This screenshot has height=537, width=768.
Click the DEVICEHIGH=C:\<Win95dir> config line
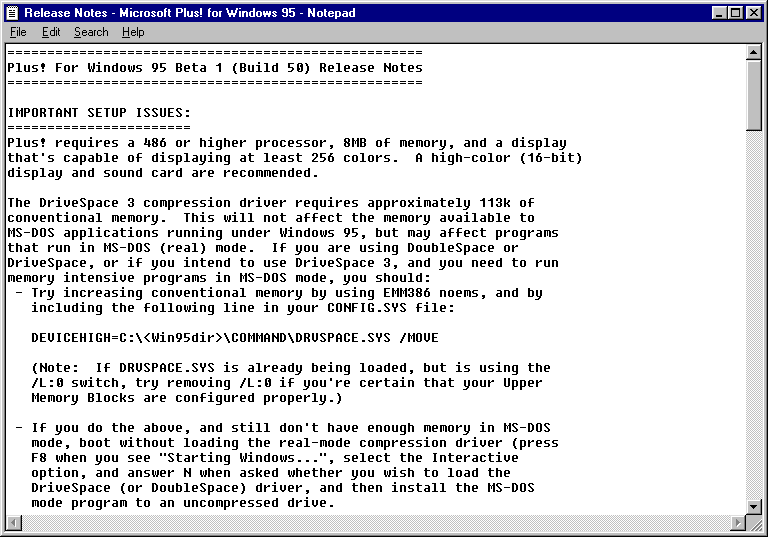pyautogui.click(x=235, y=338)
